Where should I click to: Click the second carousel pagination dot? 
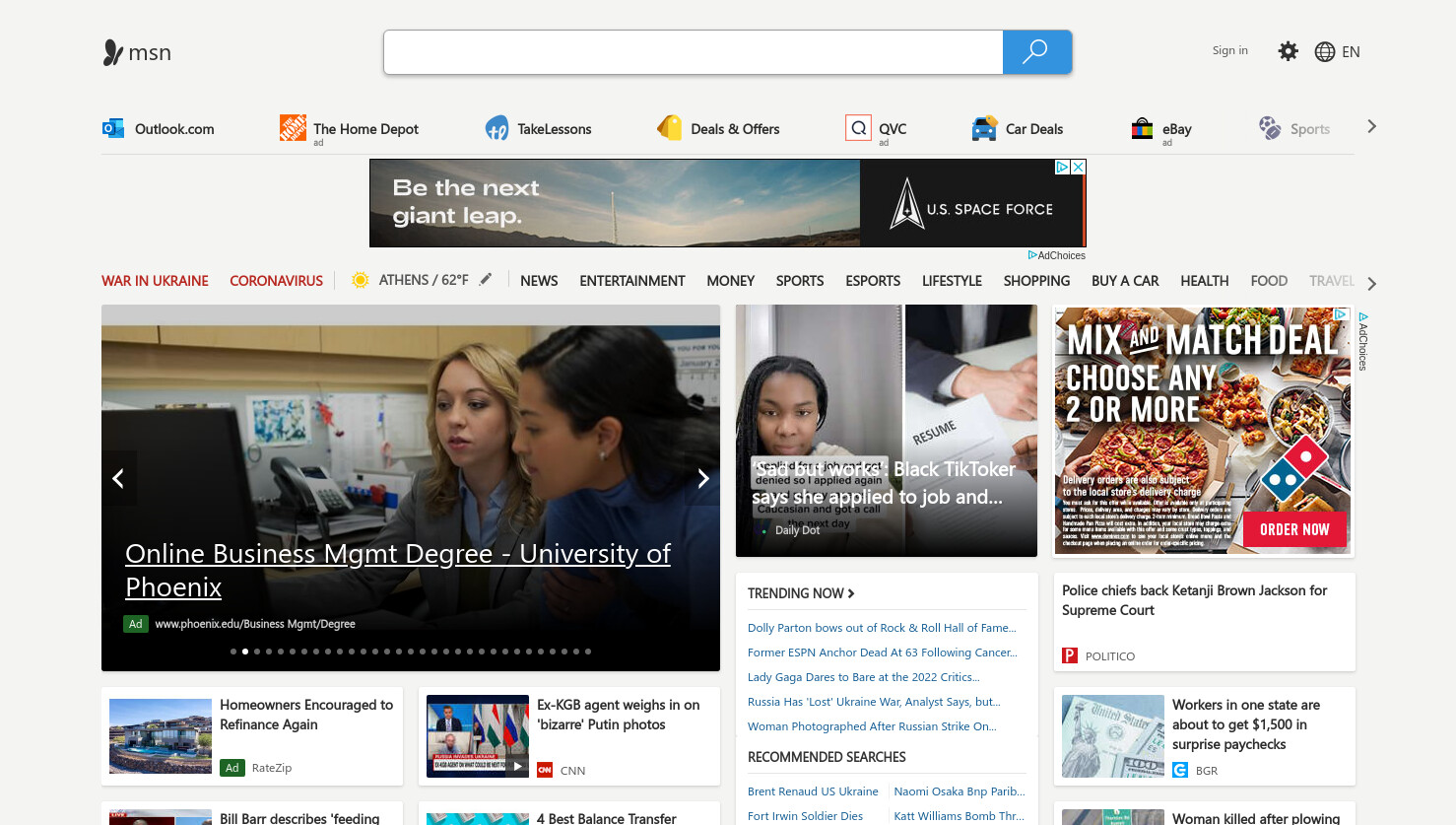pos(245,652)
